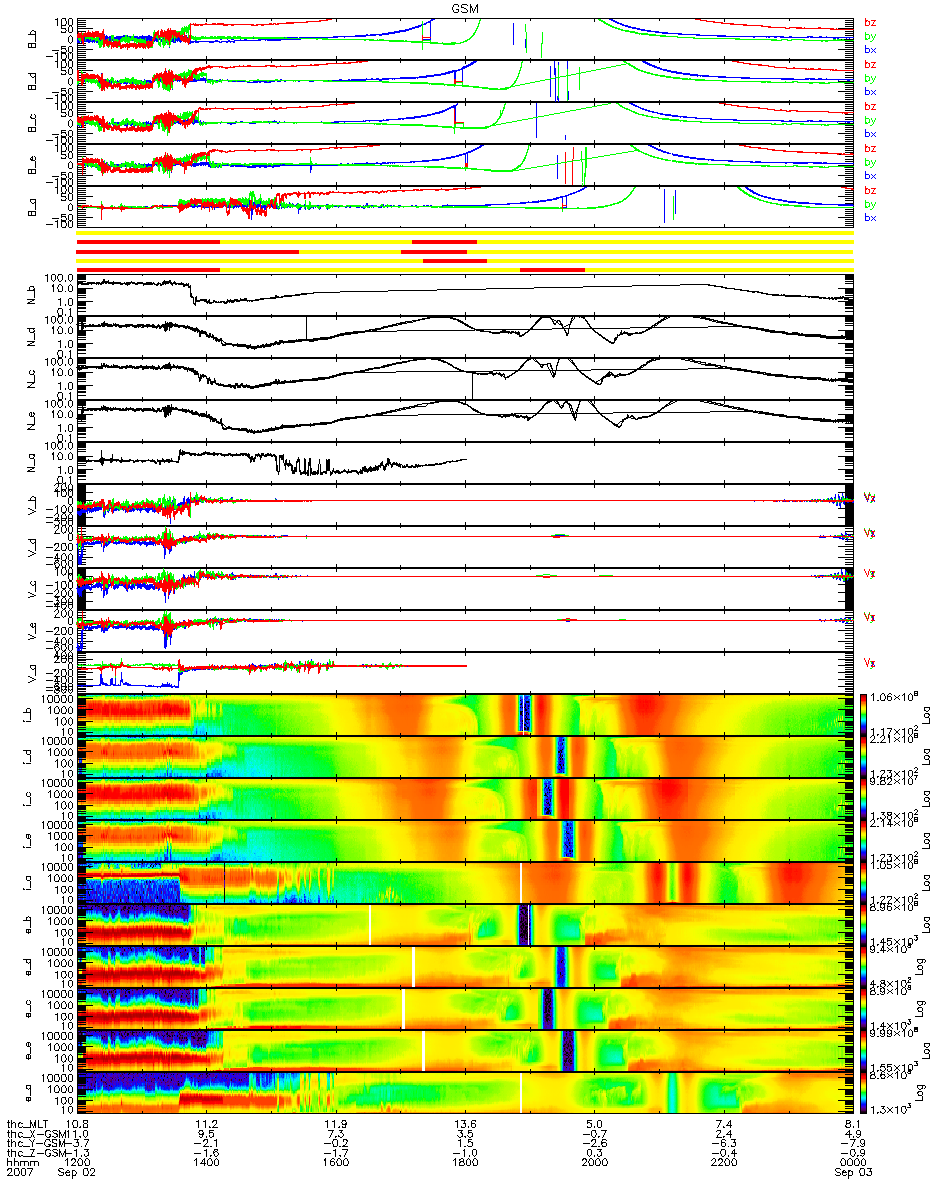Click the thc_MLT row label
Screen dimensions: 930x1200
click(27, 1124)
